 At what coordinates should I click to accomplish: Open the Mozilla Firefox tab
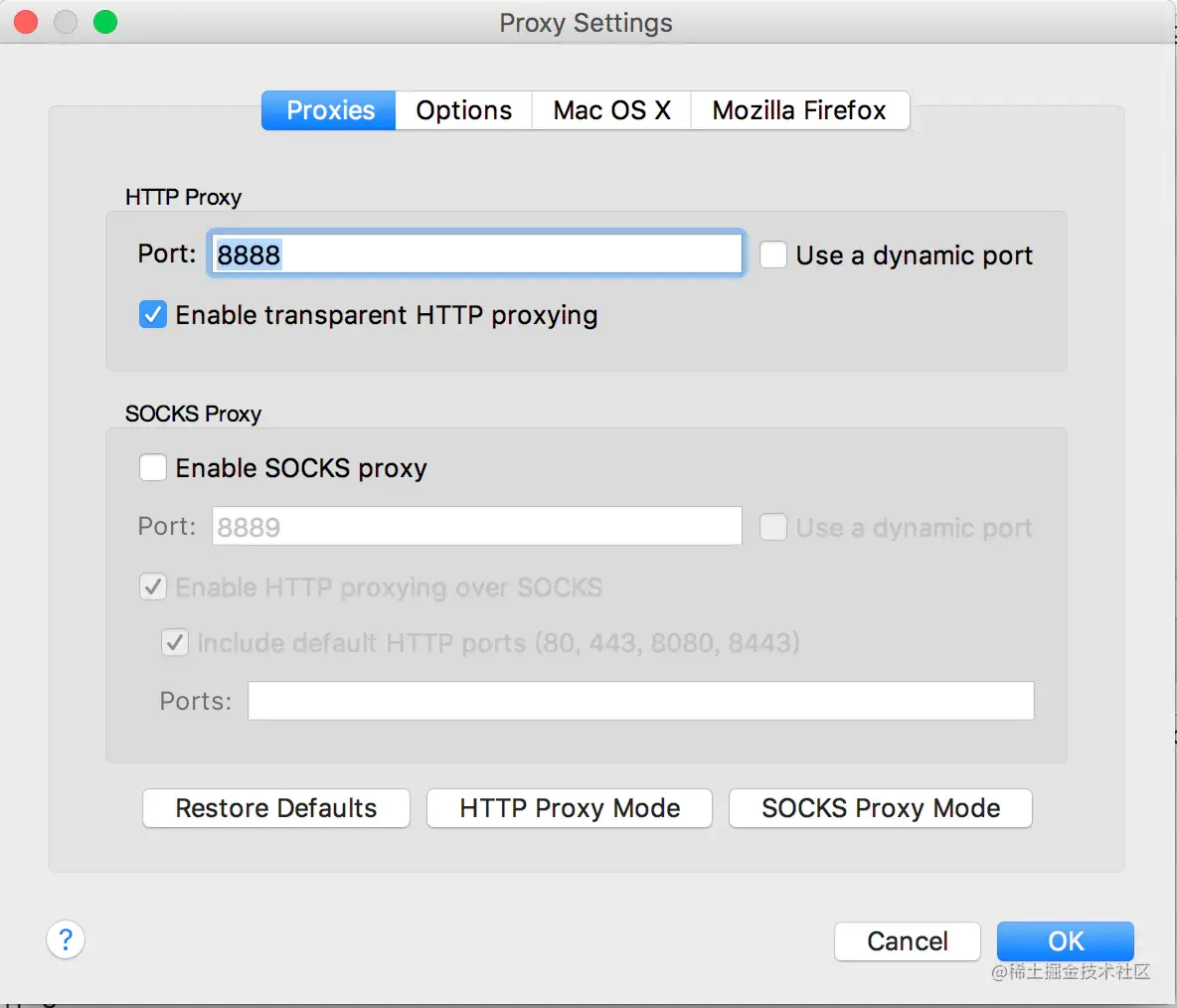pos(800,110)
